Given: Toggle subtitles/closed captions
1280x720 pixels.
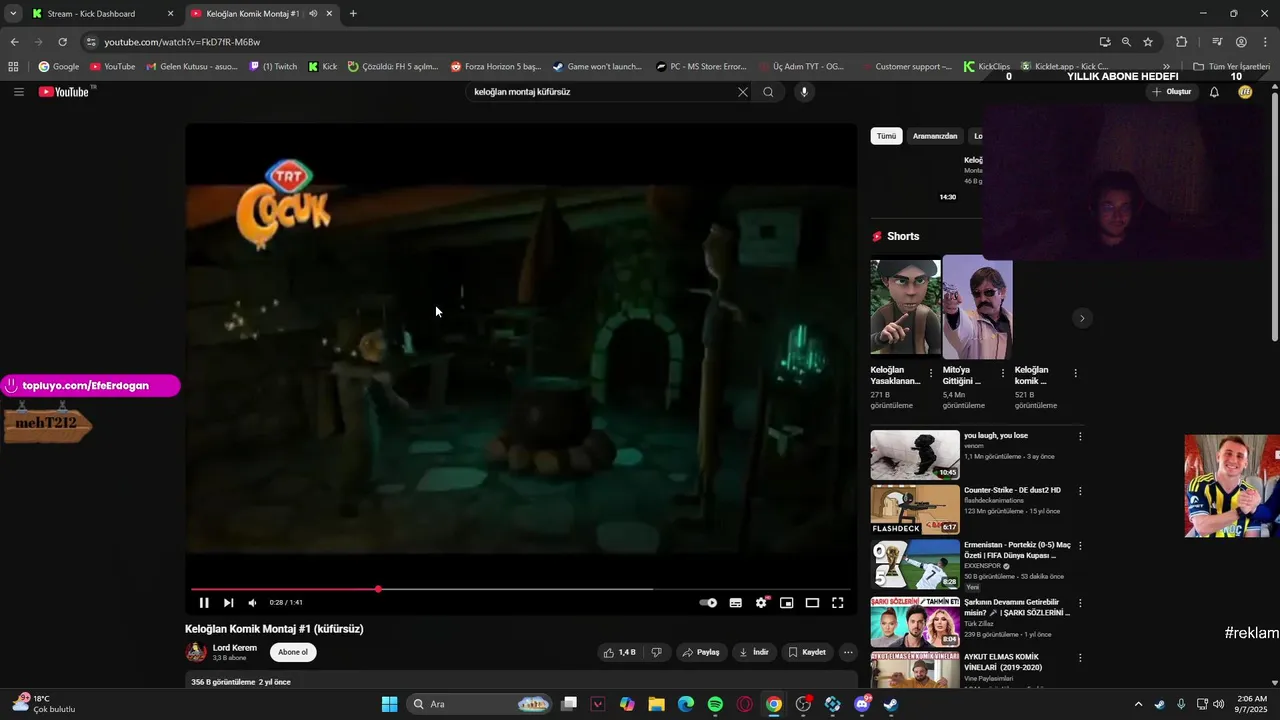Looking at the screenshot, I should (x=736, y=603).
